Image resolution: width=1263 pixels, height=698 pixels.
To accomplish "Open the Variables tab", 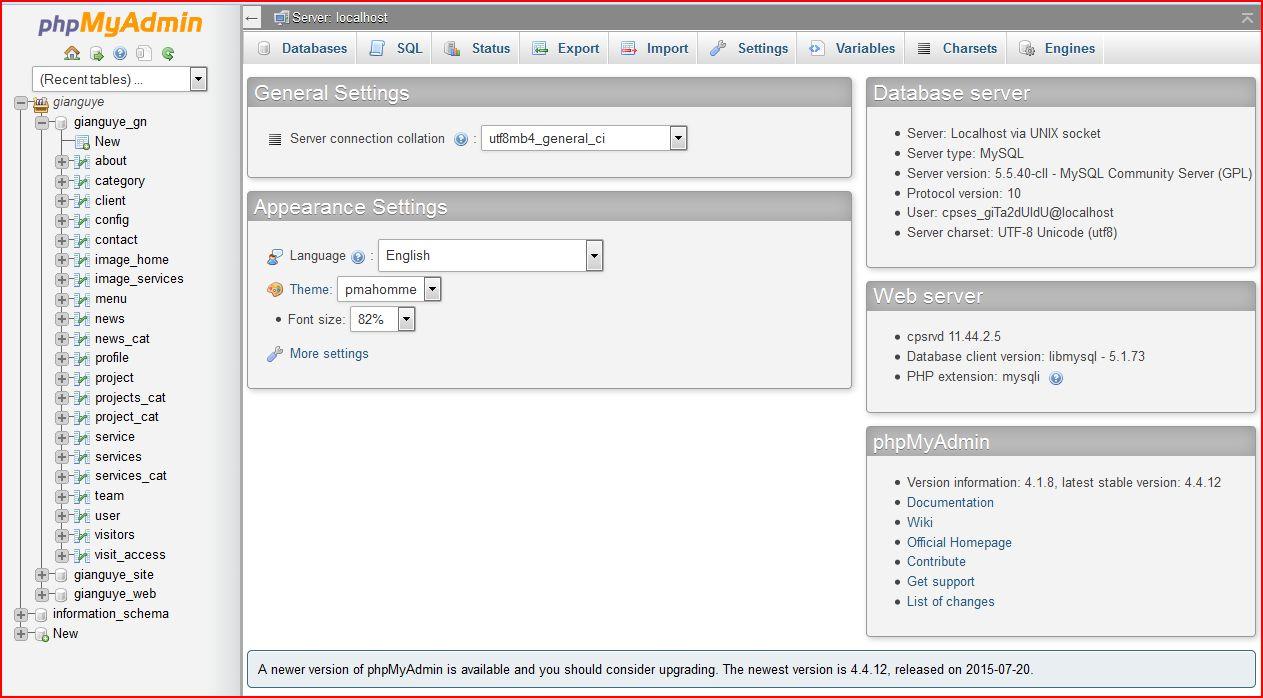I will point(852,48).
